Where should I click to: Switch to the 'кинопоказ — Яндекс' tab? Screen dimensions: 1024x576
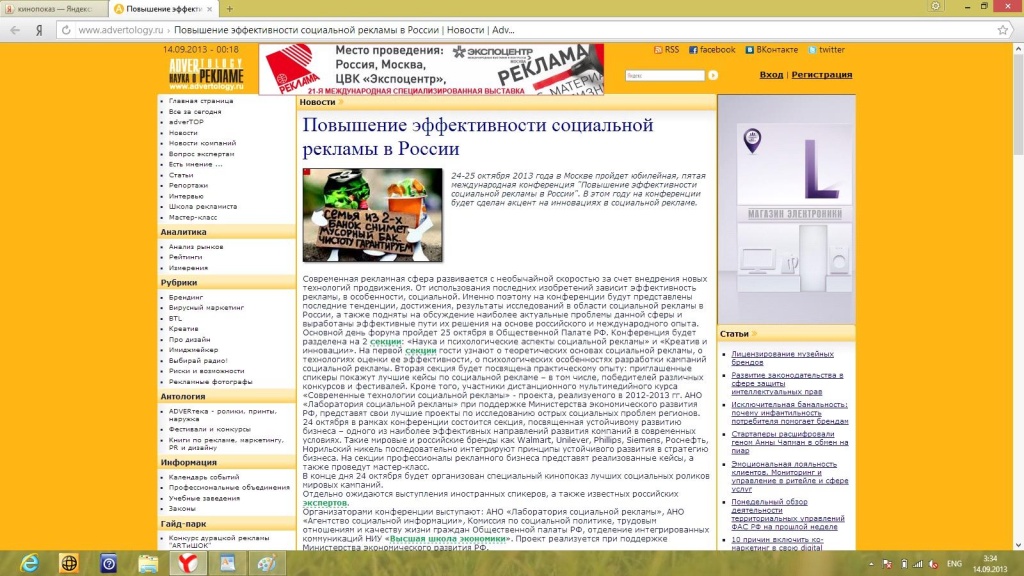pyautogui.click(x=55, y=9)
